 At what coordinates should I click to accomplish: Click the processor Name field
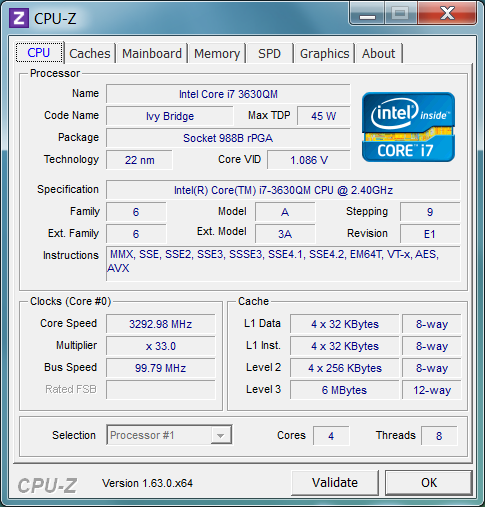pos(228,94)
